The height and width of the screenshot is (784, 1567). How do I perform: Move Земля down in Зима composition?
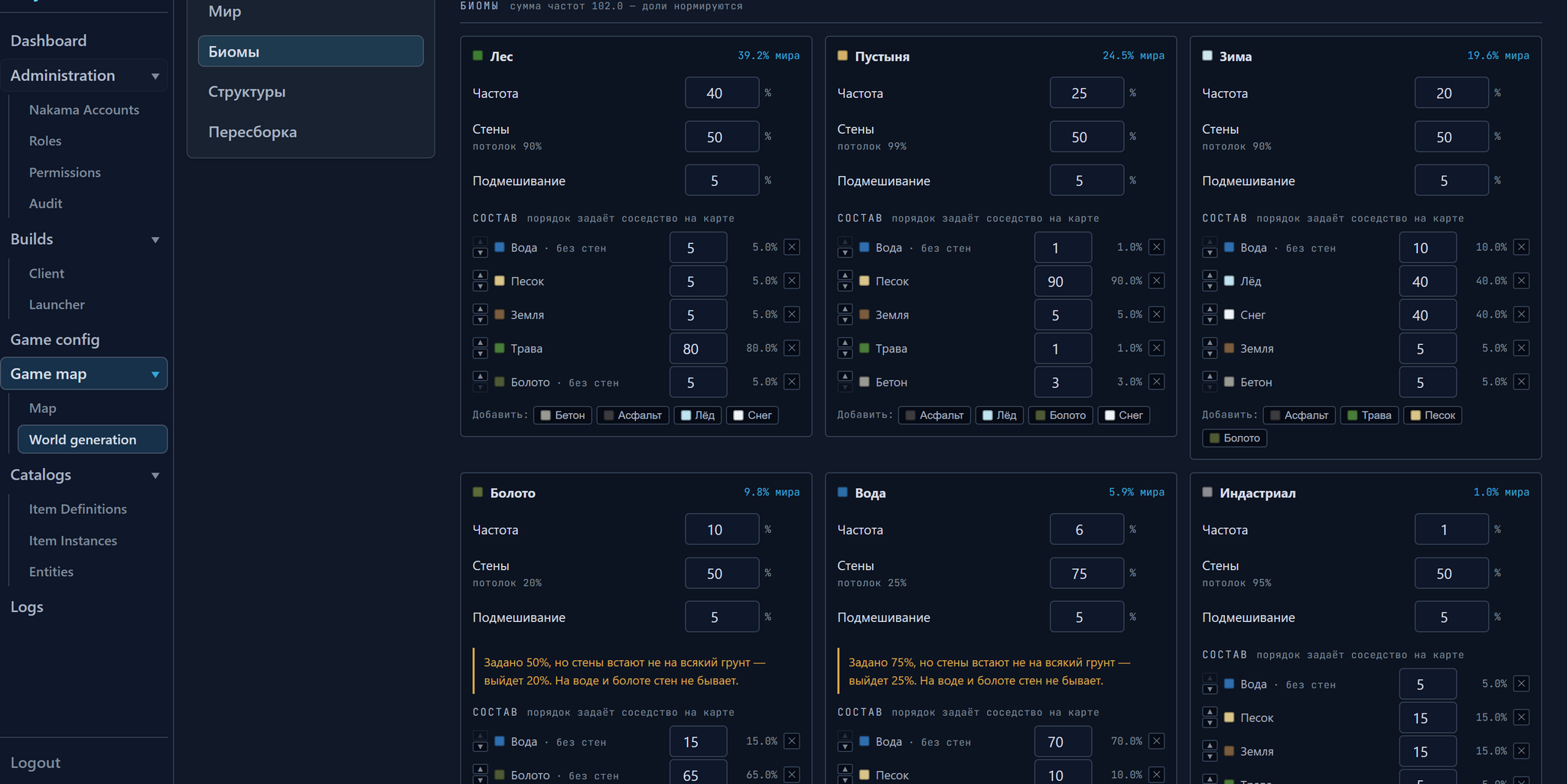[x=1210, y=354]
